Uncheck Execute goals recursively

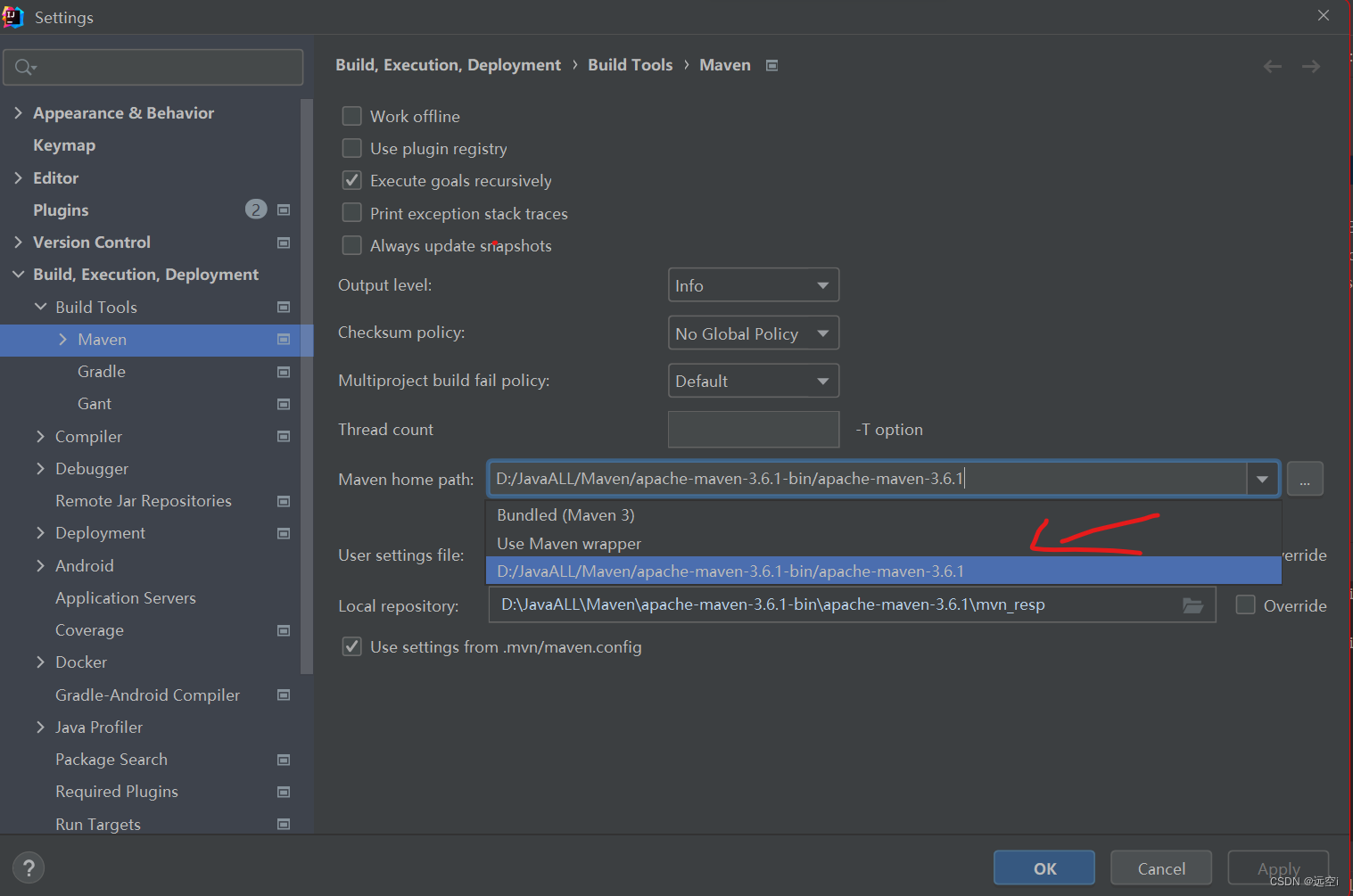[351, 180]
